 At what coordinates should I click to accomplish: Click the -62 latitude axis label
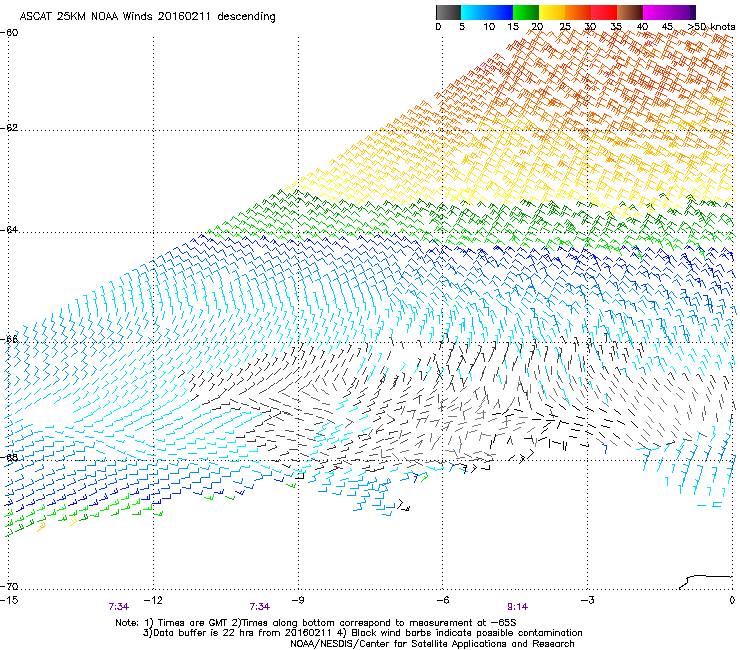click(9, 128)
